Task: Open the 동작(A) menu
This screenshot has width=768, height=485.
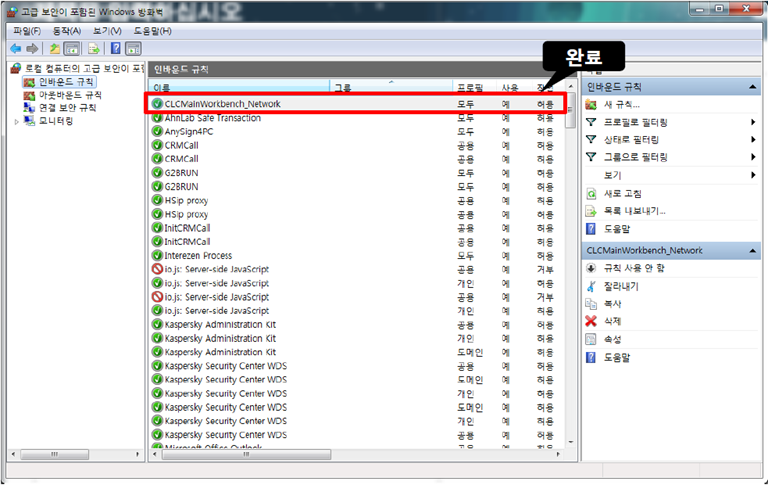Action: coord(67,31)
